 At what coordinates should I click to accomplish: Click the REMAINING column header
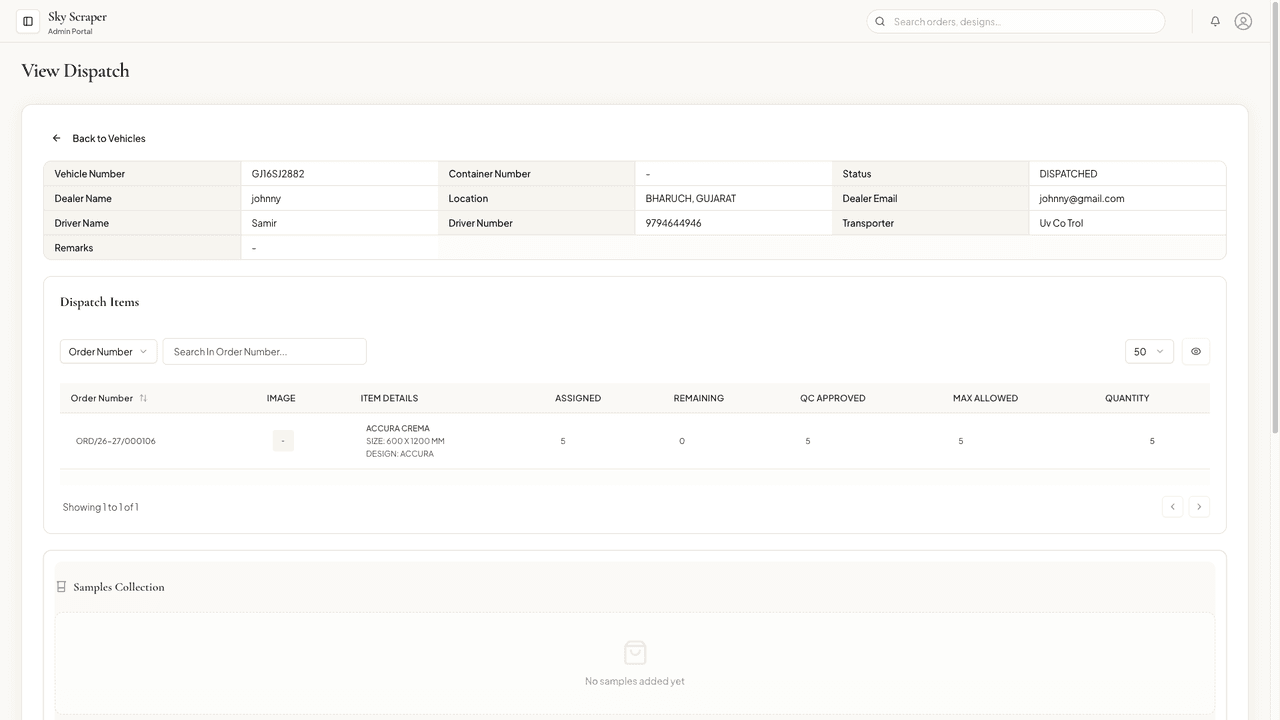pos(699,398)
